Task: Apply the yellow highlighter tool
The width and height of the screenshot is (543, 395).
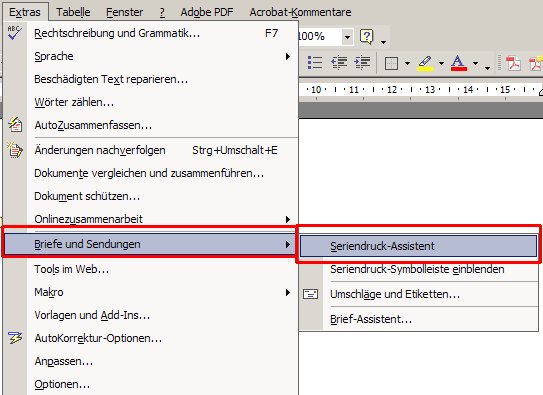Action: (425, 63)
